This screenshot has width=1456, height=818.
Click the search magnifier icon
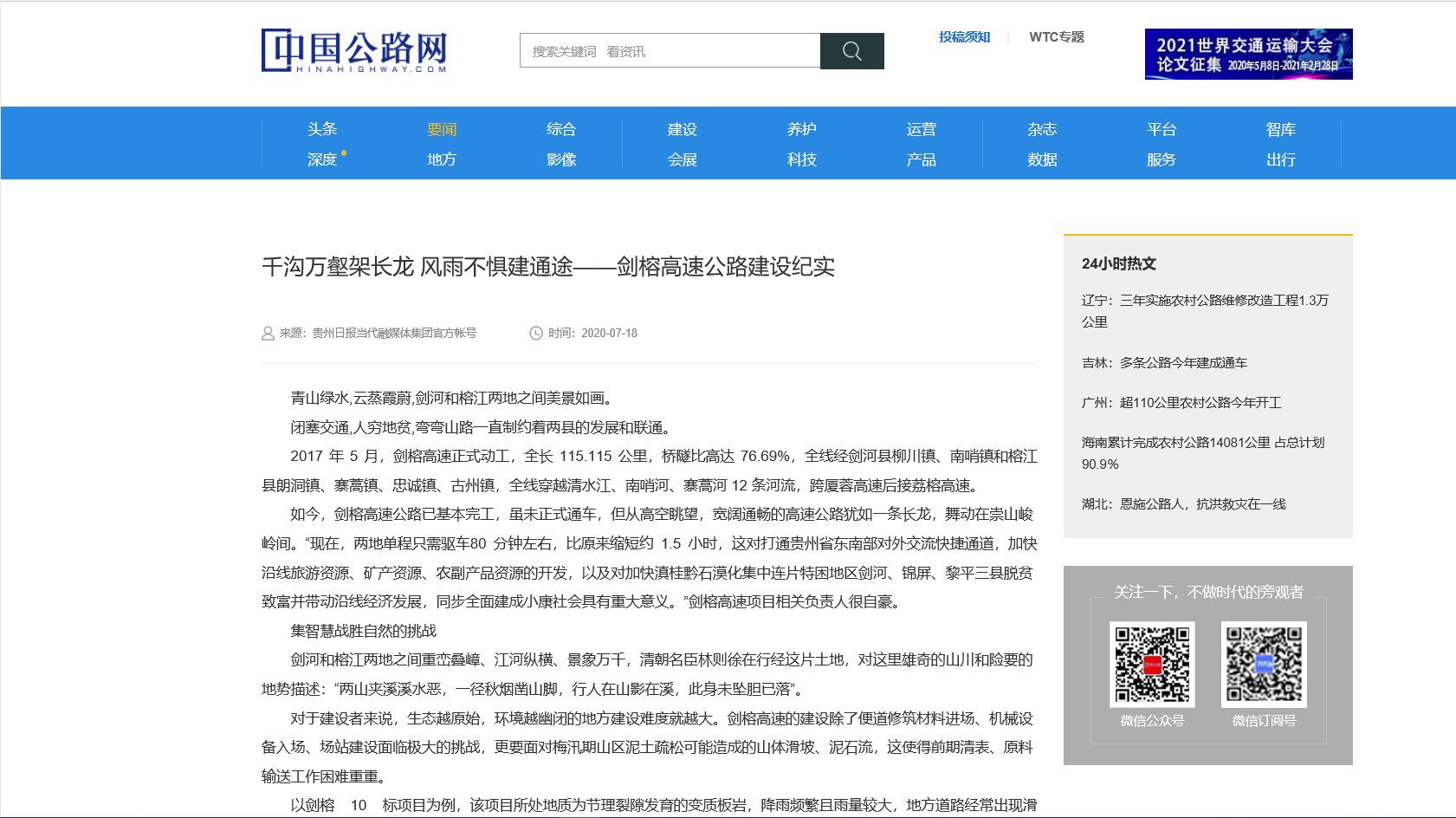851,51
